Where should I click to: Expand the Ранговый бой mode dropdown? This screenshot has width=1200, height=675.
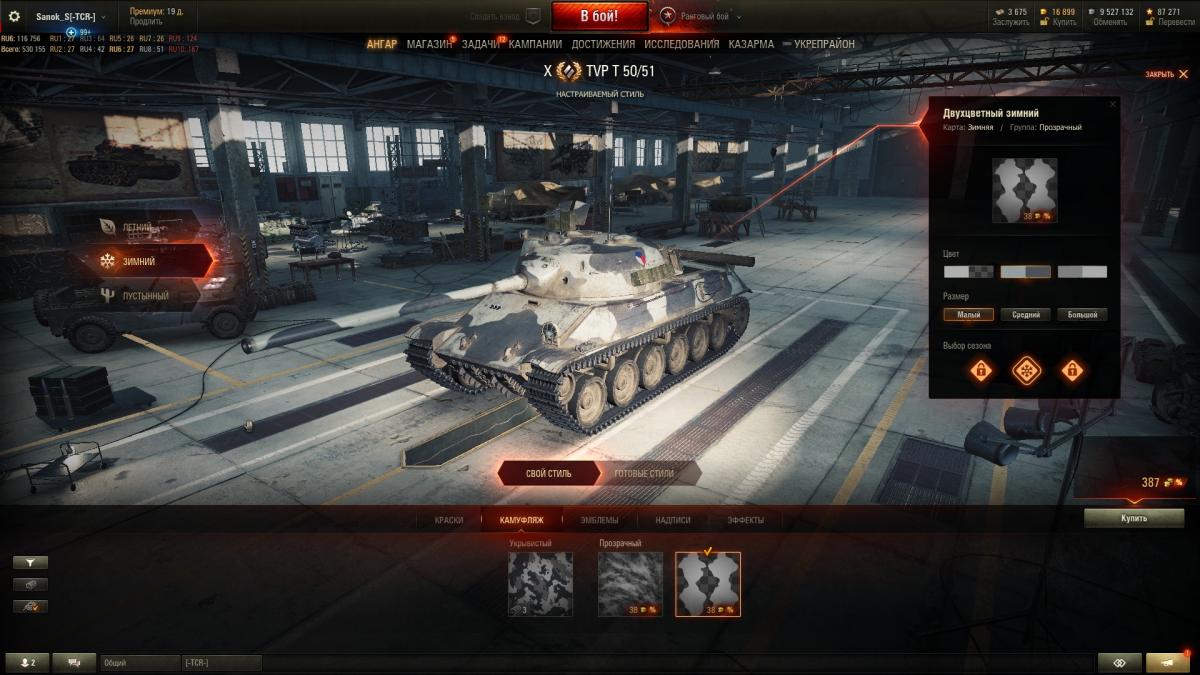[739, 17]
